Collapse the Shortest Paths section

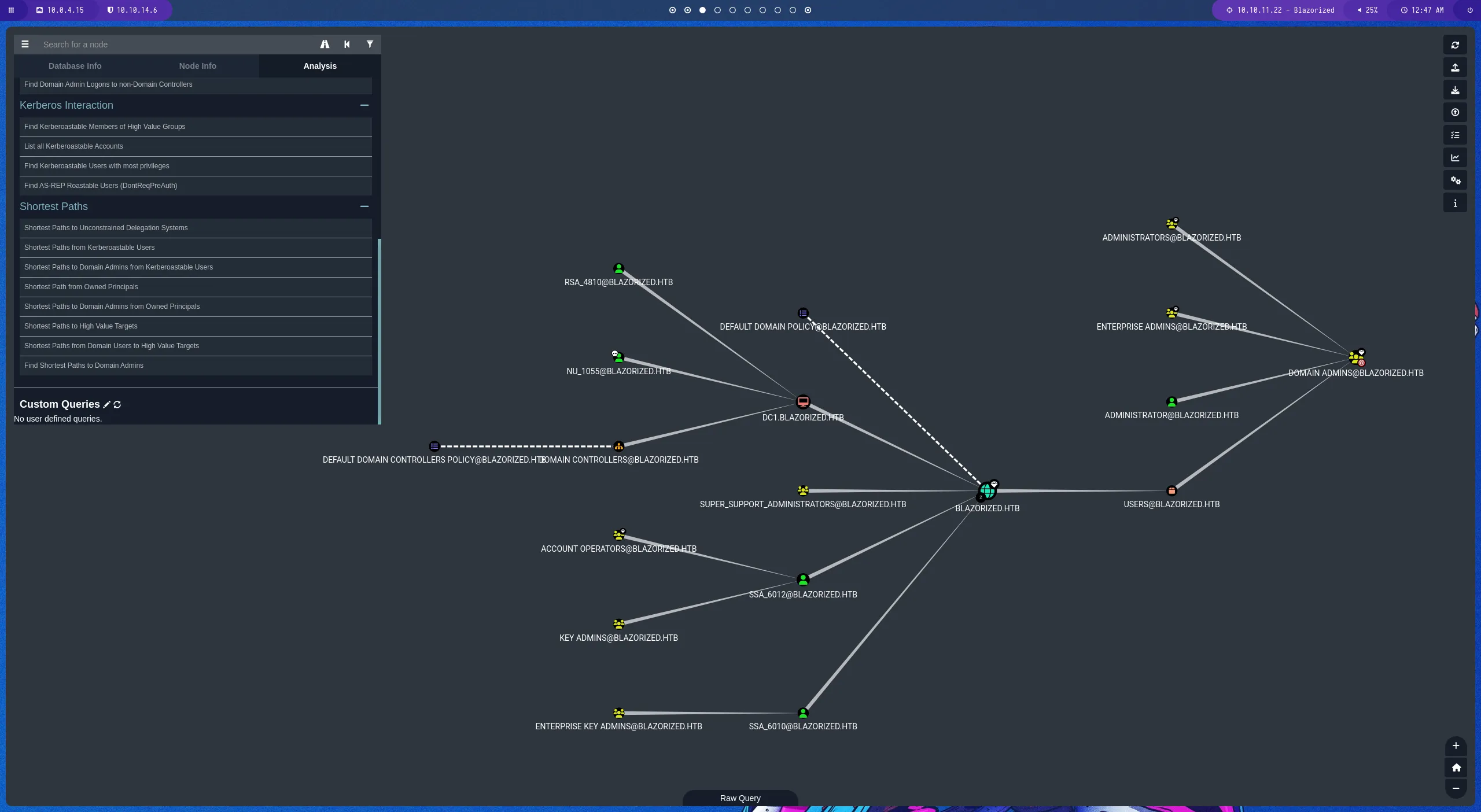(364, 206)
